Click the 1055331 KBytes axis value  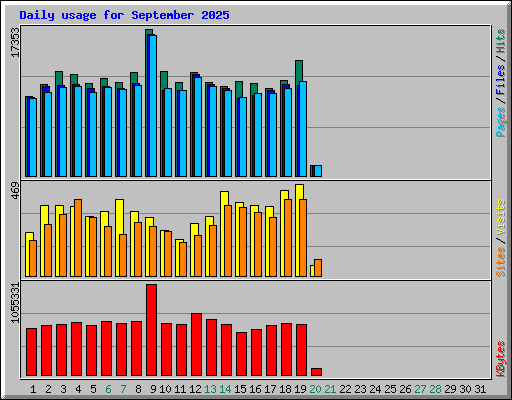[15, 303]
